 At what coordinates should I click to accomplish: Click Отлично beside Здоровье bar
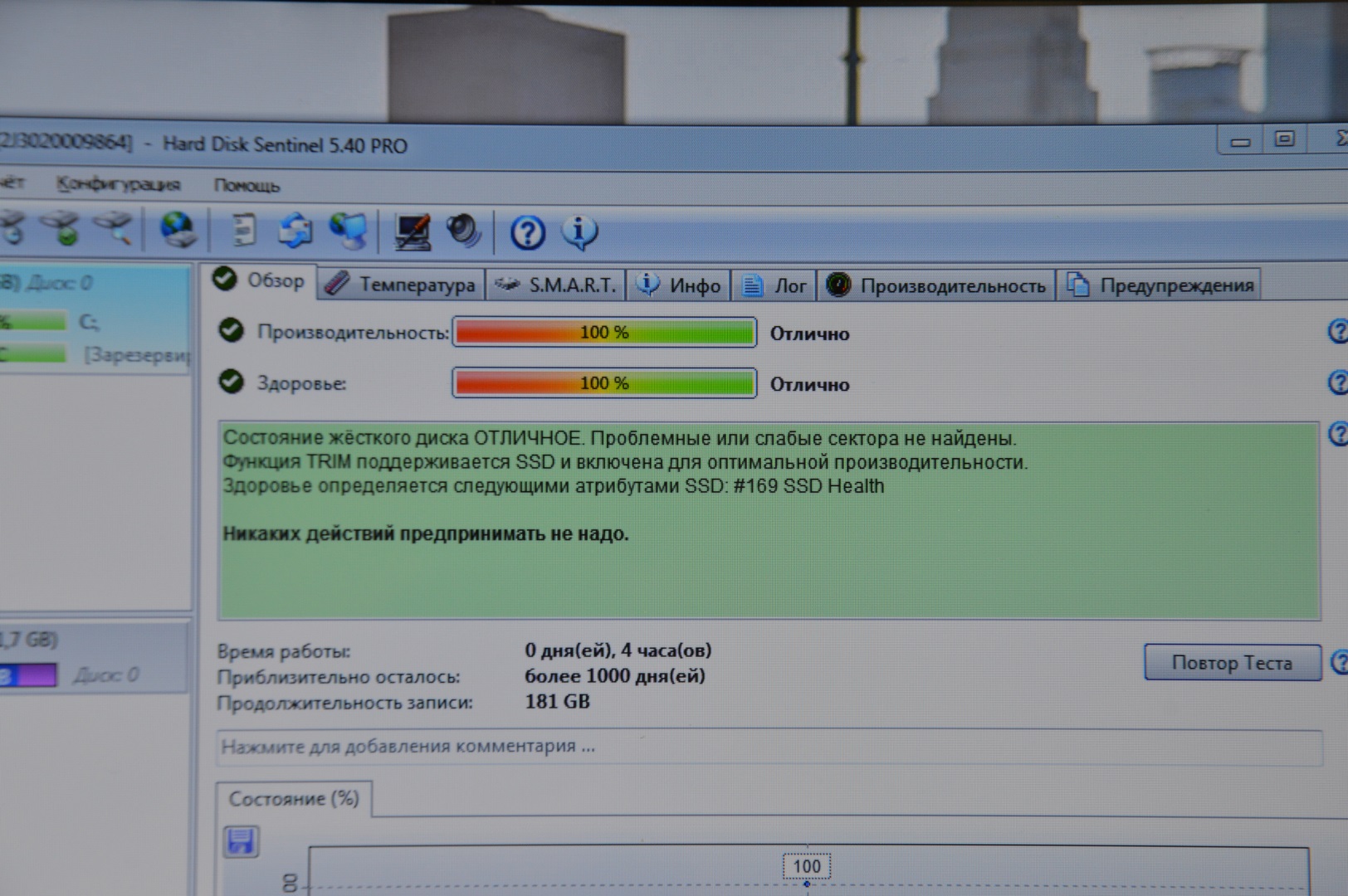[809, 384]
